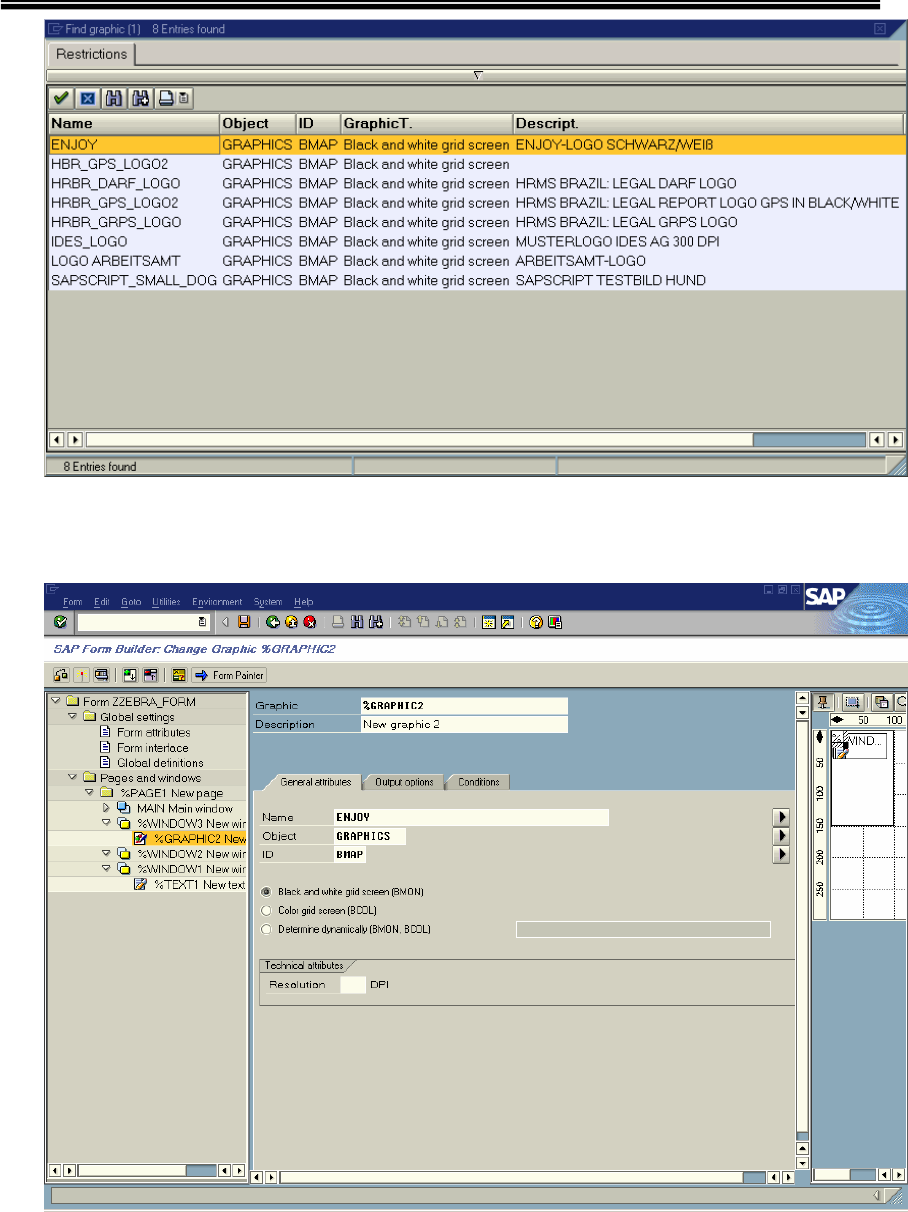The height and width of the screenshot is (1212, 908).
Task: Open the Restrictions expander arrow below the tab
Action: click(x=478, y=74)
